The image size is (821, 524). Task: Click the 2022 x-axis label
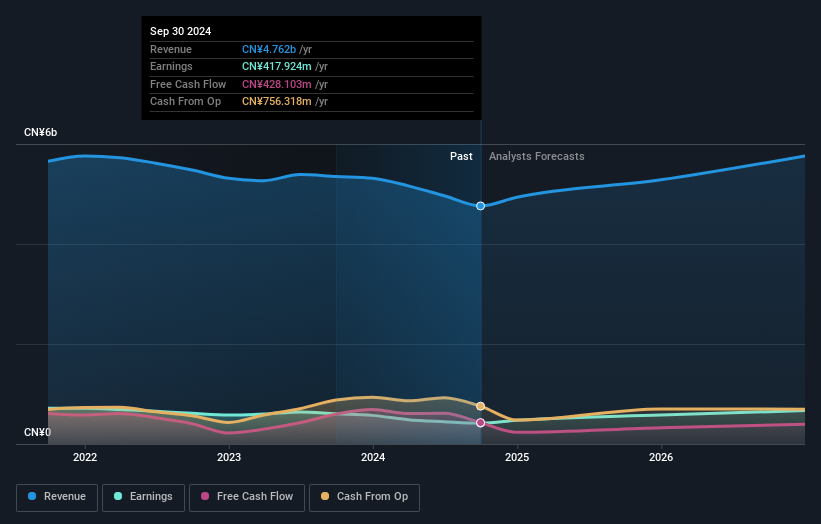85,458
